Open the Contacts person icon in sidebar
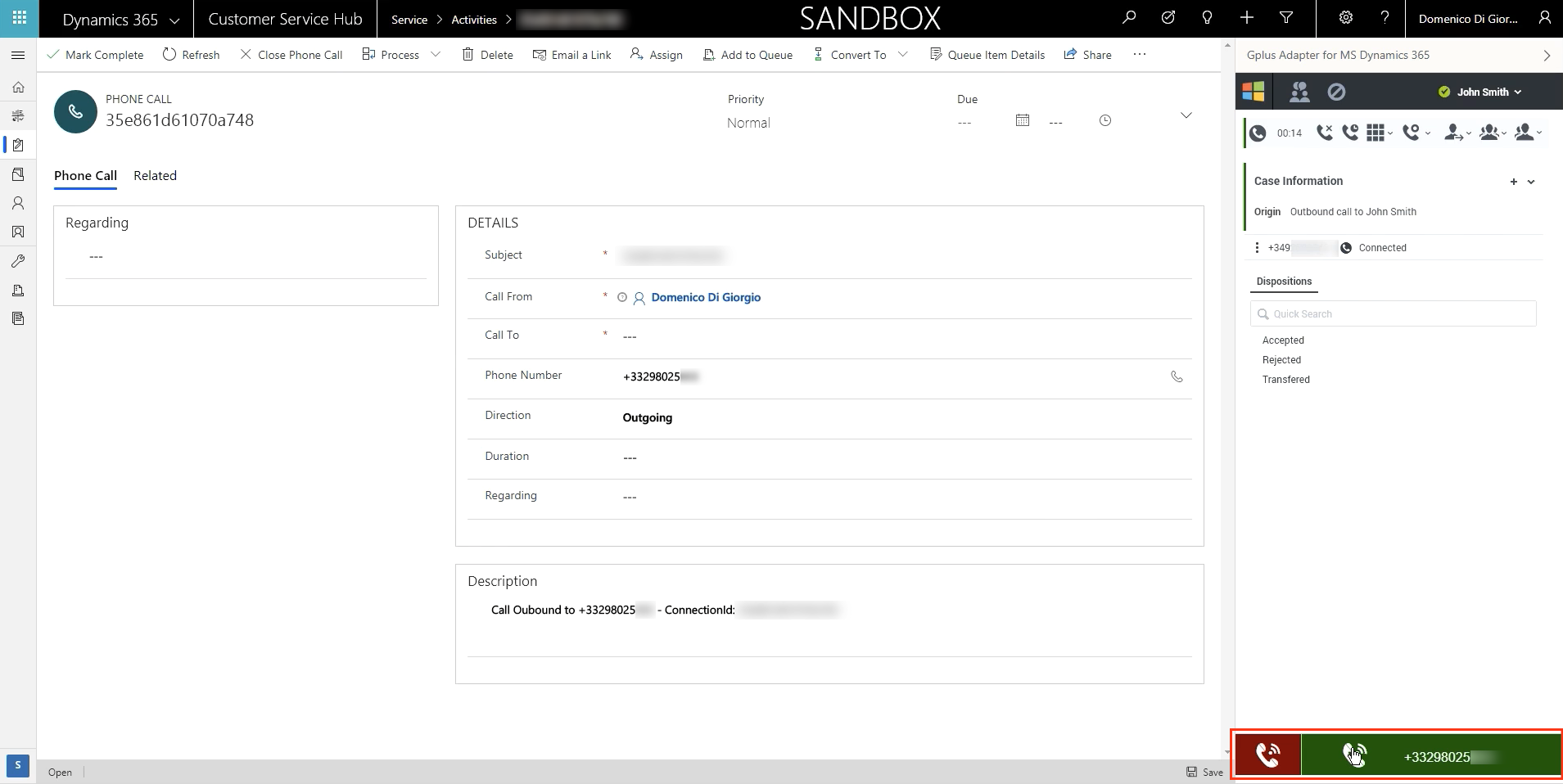1563x784 pixels. [x=18, y=203]
